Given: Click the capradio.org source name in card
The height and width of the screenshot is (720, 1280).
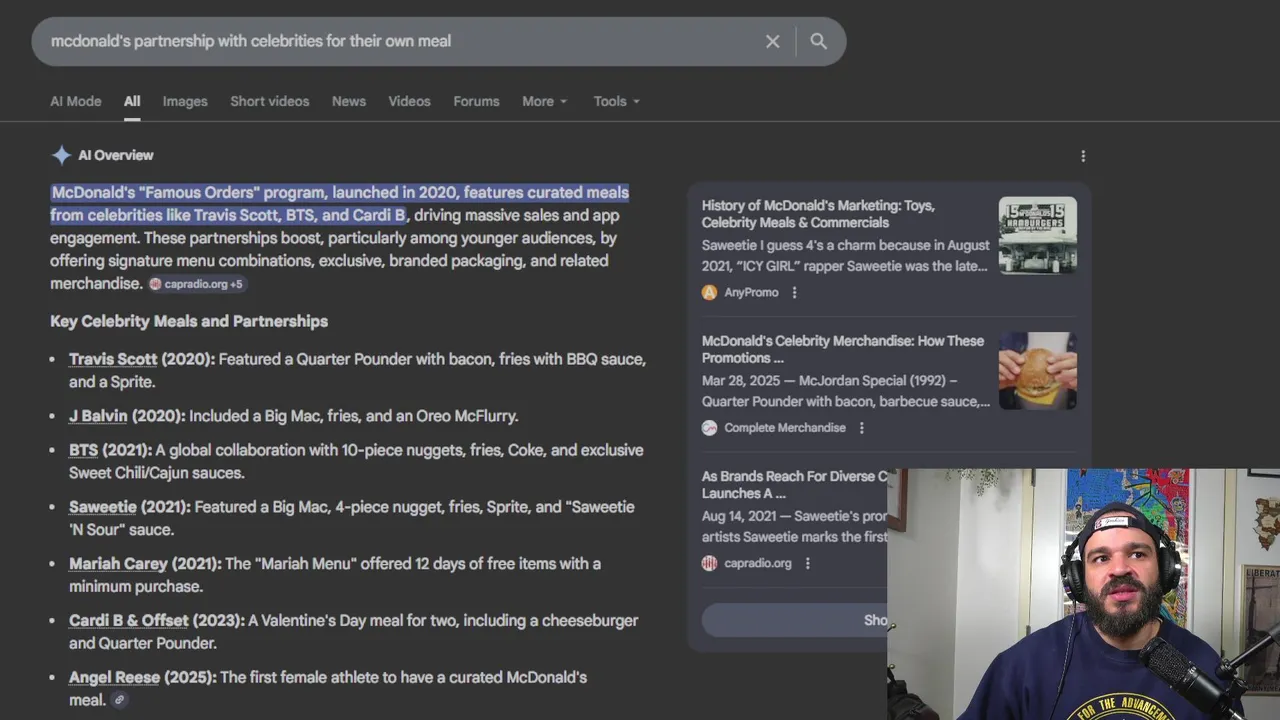Looking at the screenshot, I should point(758,563).
